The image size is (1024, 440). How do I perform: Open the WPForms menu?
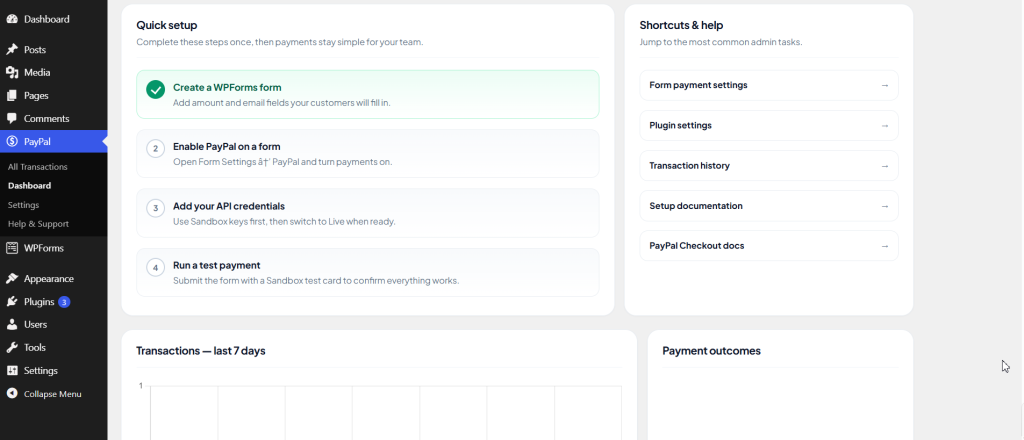(x=54, y=248)
